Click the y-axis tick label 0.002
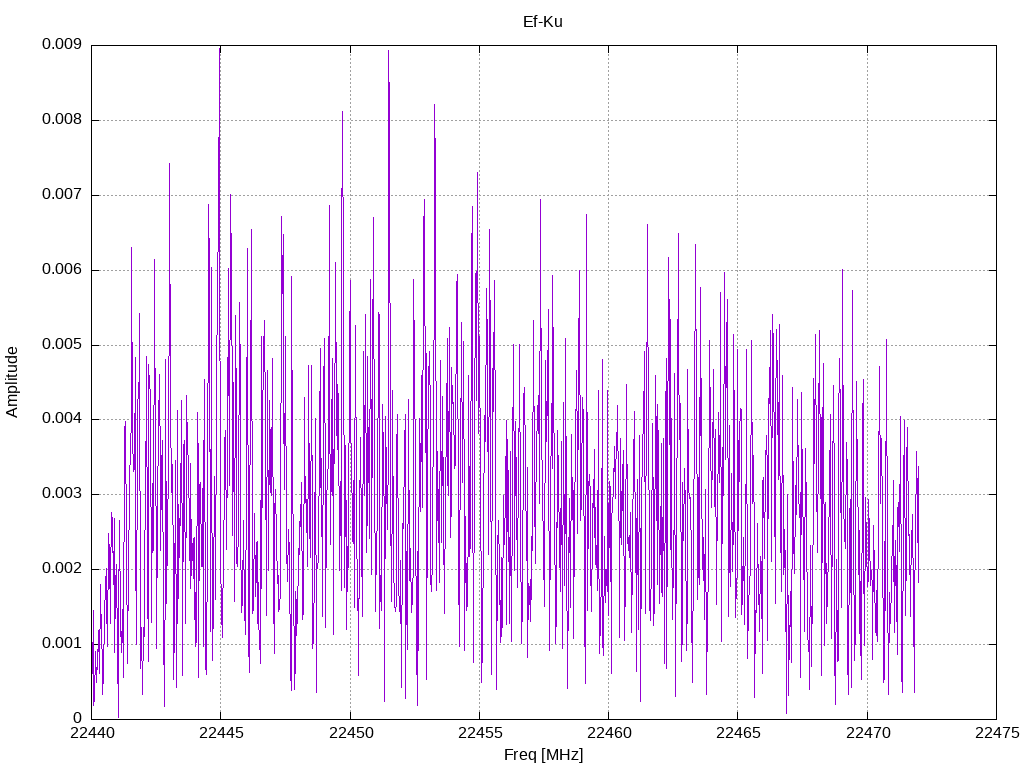The image size is (1024, 768). point(62,568)
